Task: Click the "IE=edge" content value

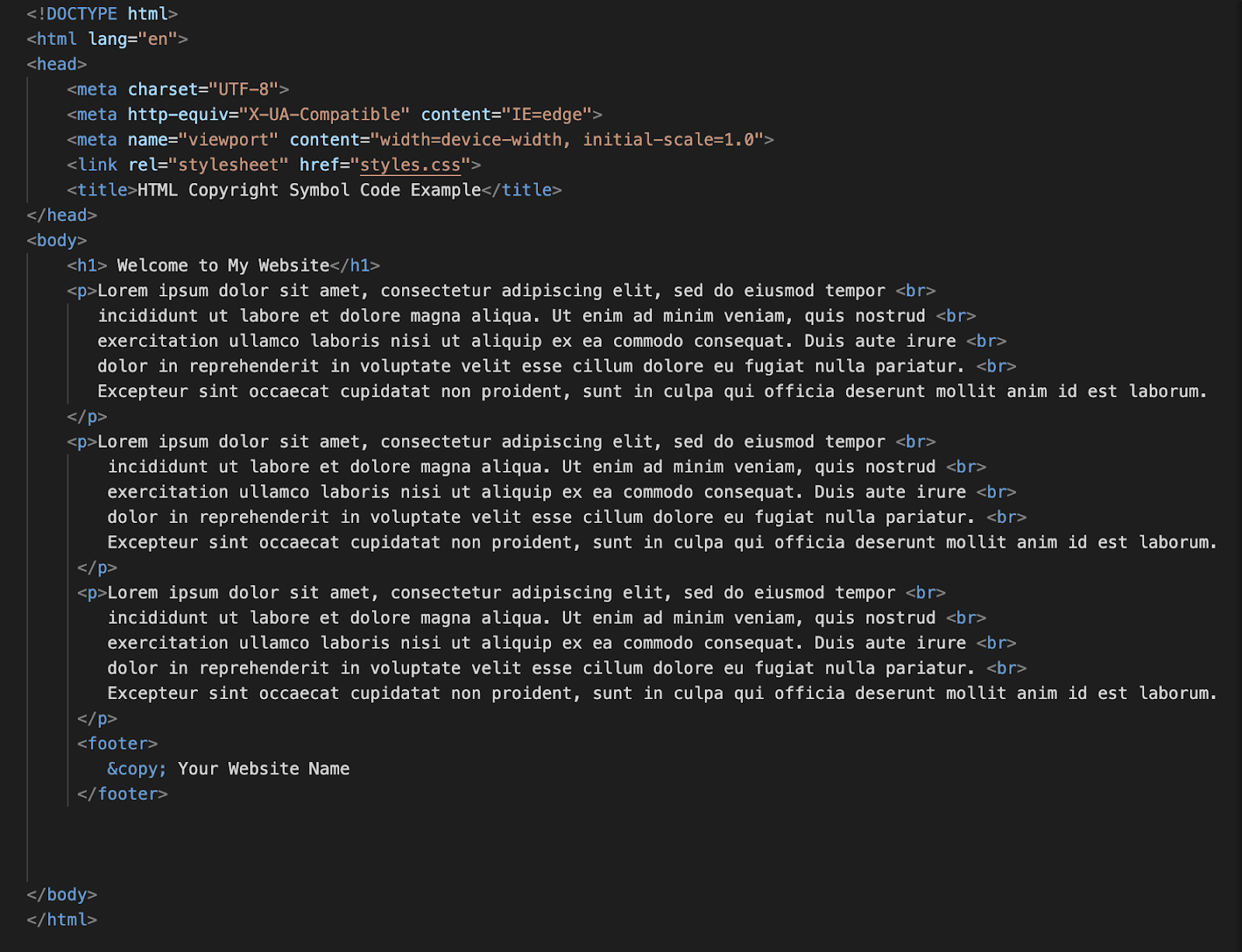Action: 546,115
